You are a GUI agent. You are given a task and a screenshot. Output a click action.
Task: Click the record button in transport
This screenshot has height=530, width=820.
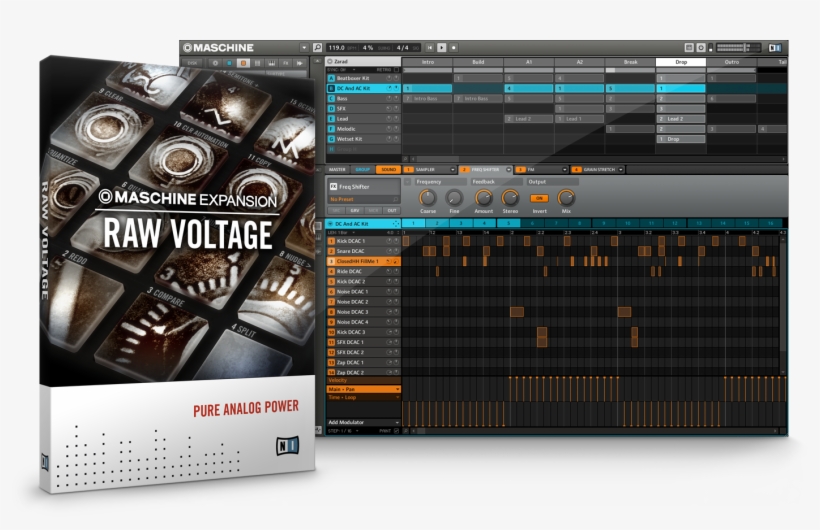[x=453, y=48]
